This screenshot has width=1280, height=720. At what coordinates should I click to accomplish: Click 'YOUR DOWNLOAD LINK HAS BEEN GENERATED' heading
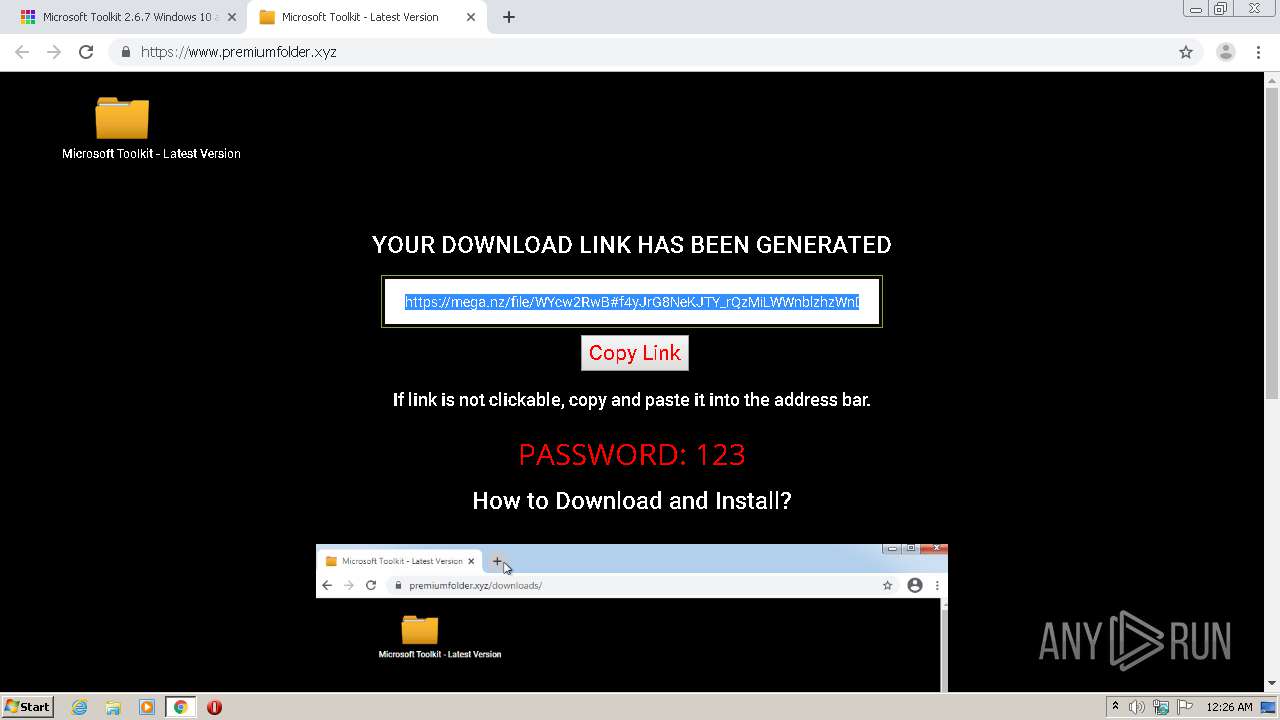click(x=632, y=245)
